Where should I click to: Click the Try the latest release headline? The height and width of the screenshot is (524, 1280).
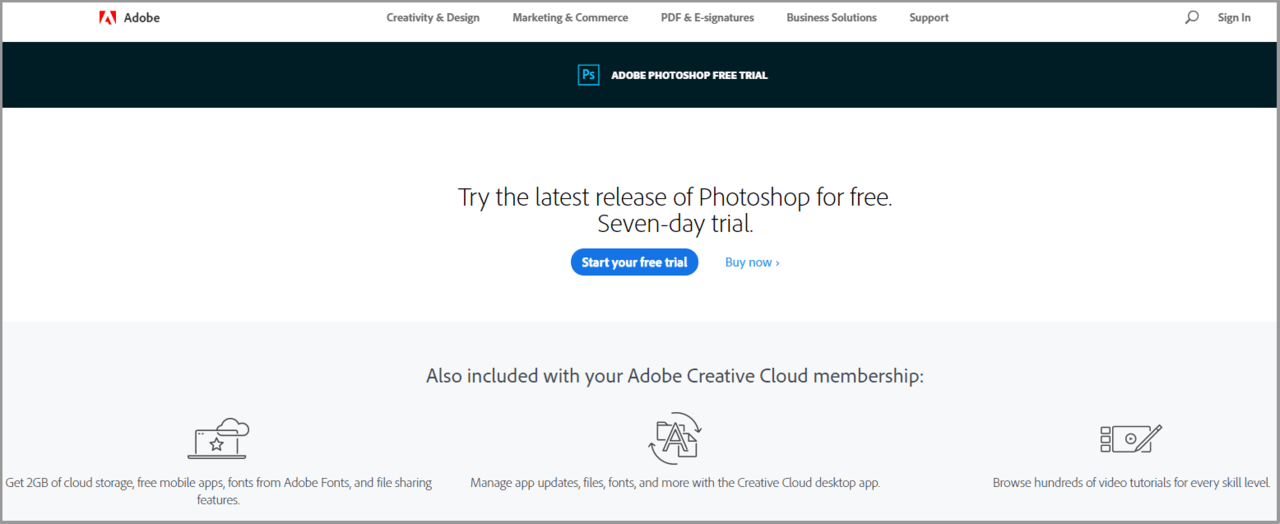[675, 210]
